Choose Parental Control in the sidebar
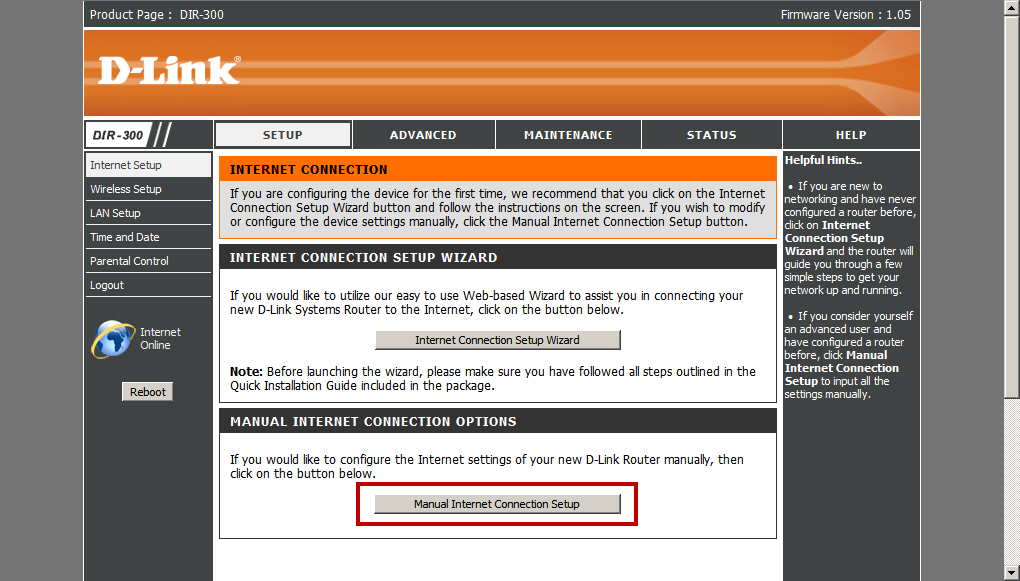 129,261
